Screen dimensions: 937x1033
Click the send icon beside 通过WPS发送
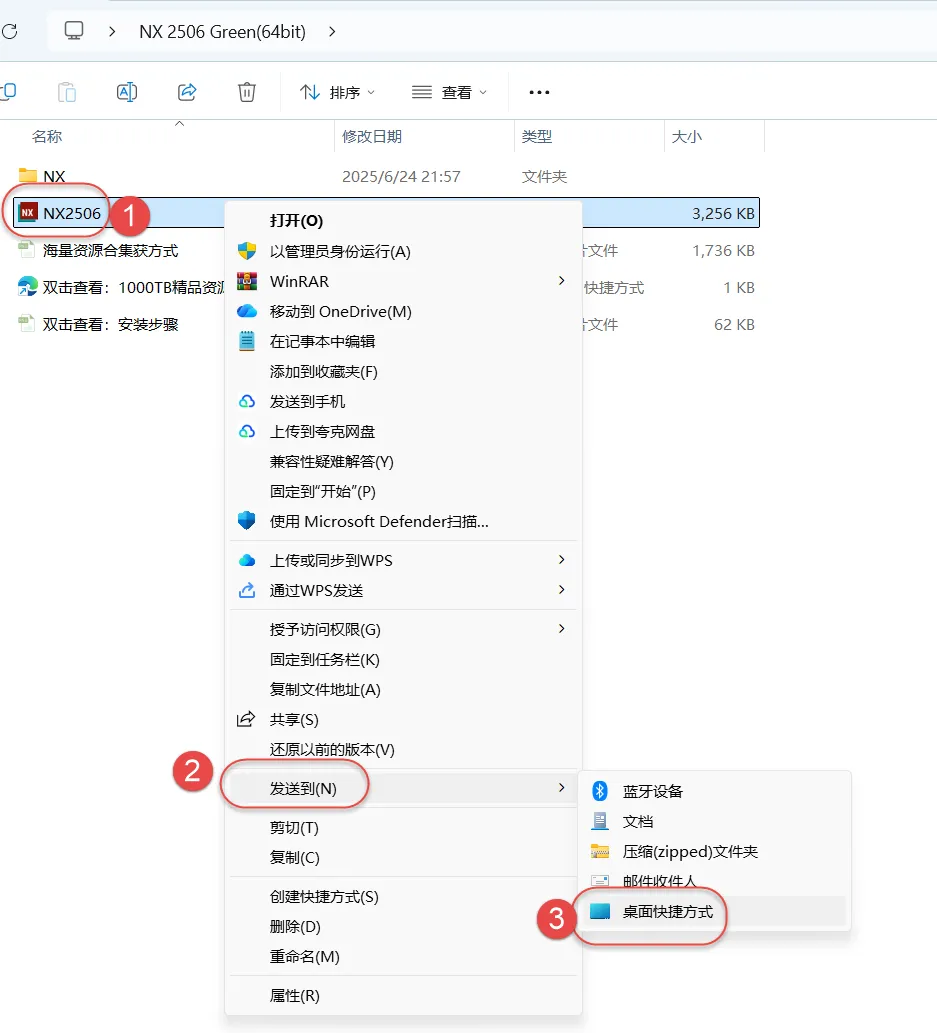(246, 590)
